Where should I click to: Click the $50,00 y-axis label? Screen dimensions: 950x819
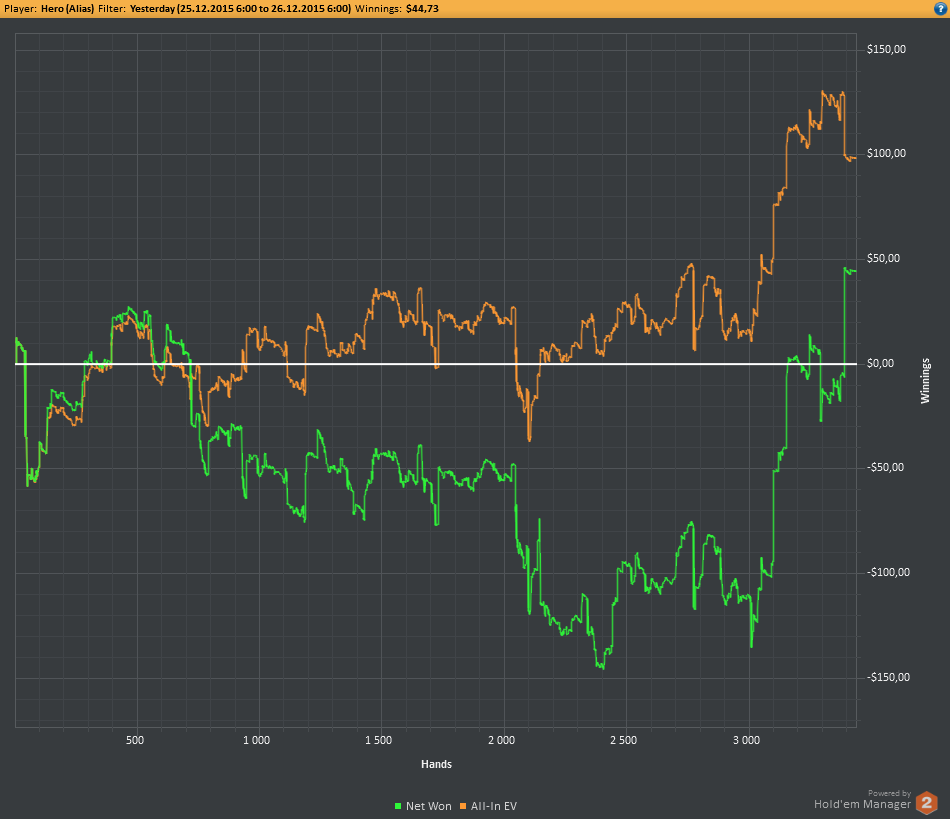883,259
